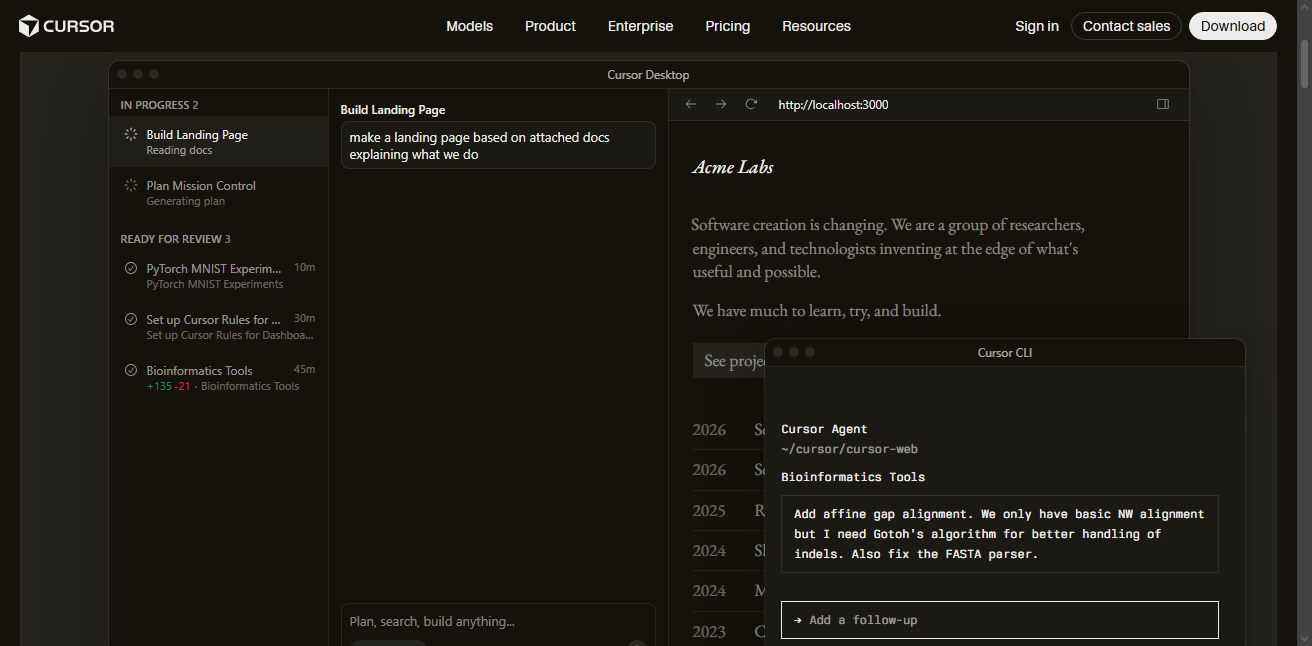The height and width of the screenshot is (646, 1312).
Task: Open the Enterprise menu item
Action: 640,26
